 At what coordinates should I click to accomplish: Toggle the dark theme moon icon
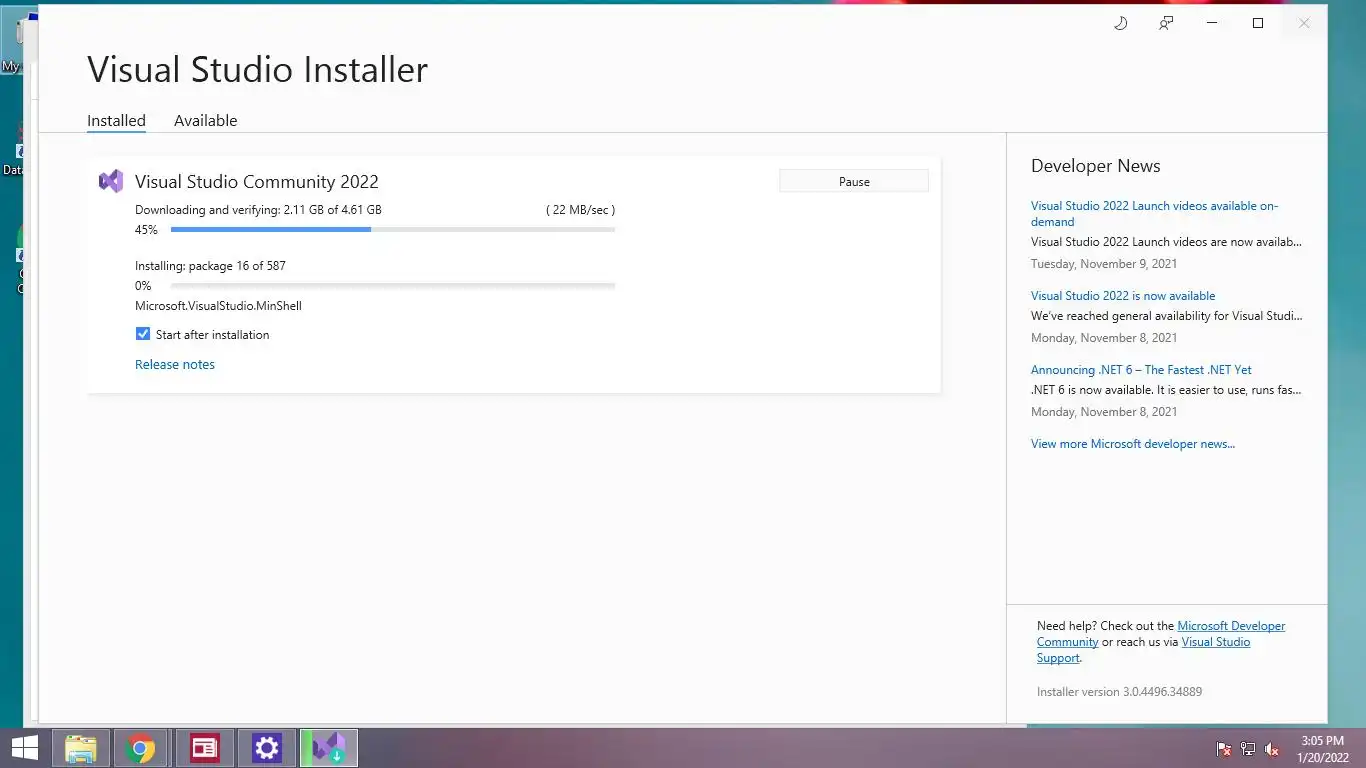pos(1120,23)
